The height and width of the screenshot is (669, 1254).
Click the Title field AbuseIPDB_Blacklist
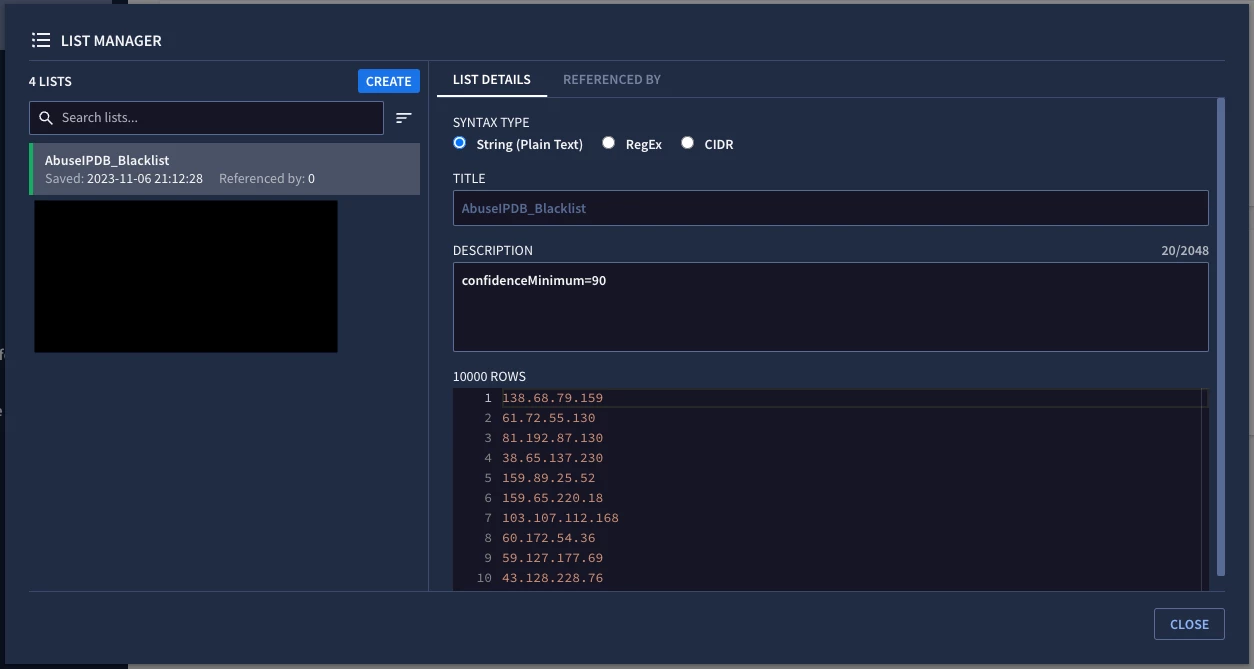tap(831, 208)
